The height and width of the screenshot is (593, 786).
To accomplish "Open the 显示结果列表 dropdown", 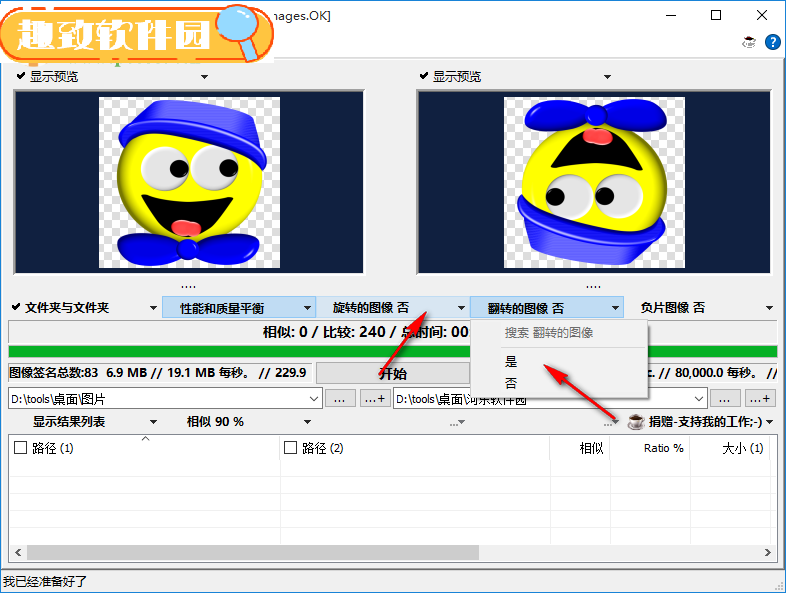I will coord(153,422).
